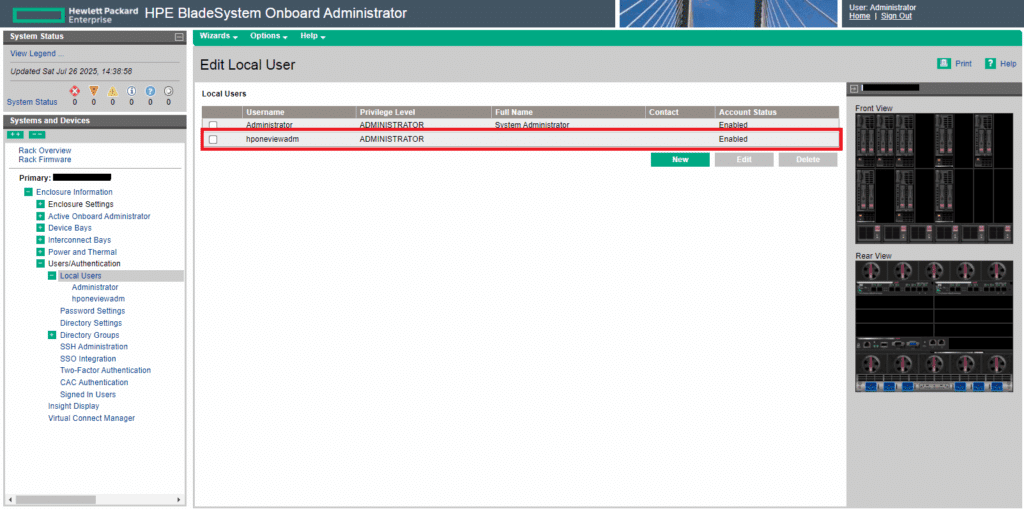Expand all tree nodes with ++ button
1024x509 pixels.
click(x=15, y=134)
